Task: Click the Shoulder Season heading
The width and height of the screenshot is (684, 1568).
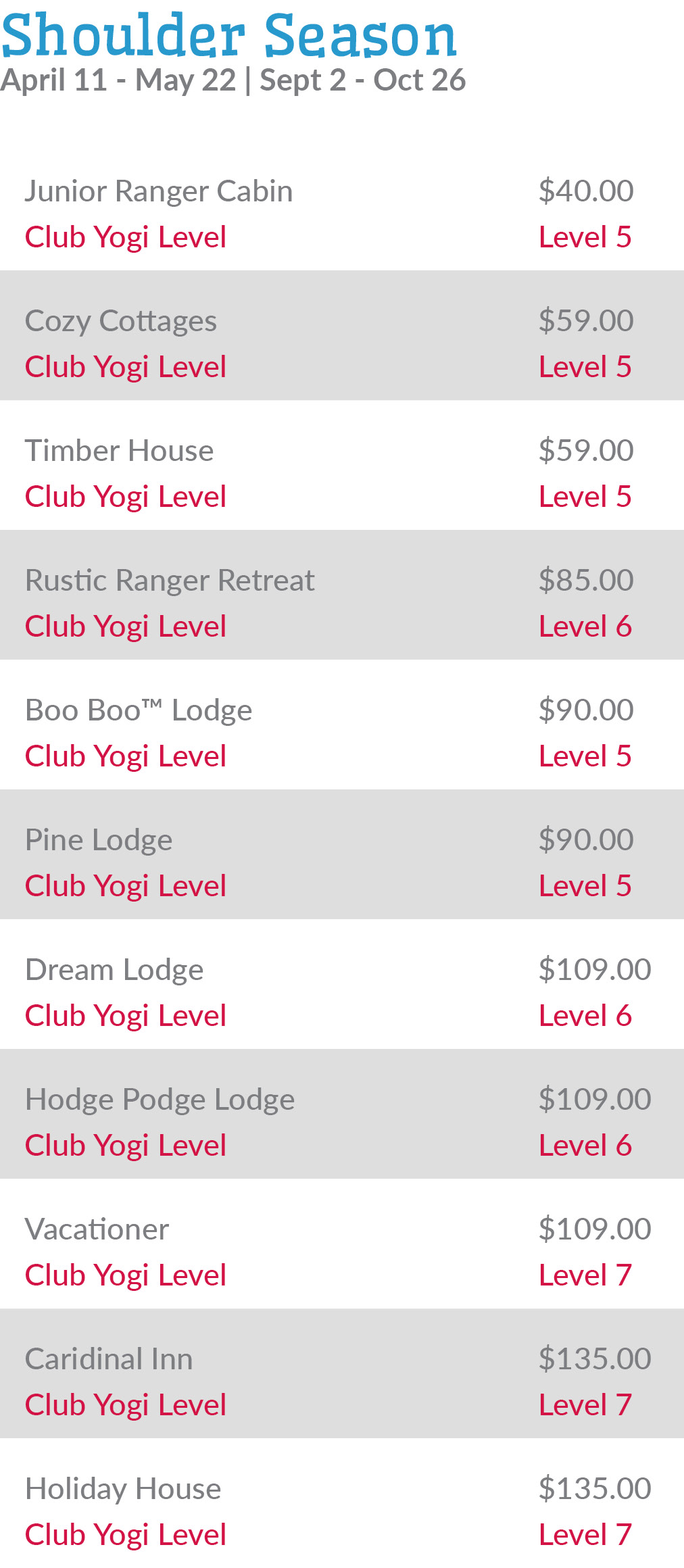Action: (228, 35)
